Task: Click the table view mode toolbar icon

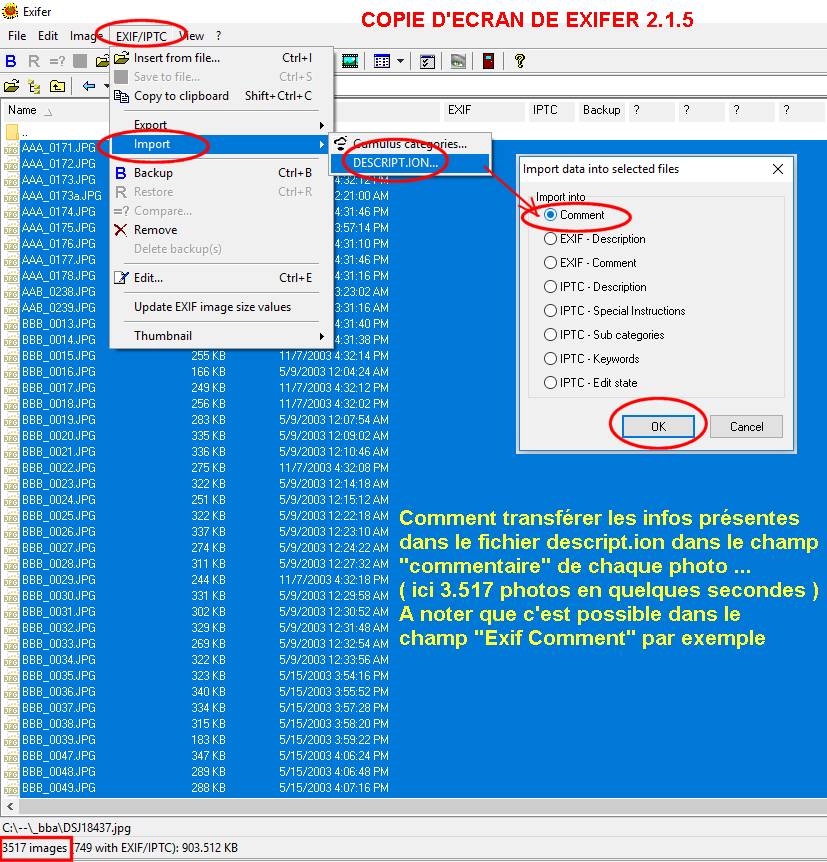Action: point(382,61)
